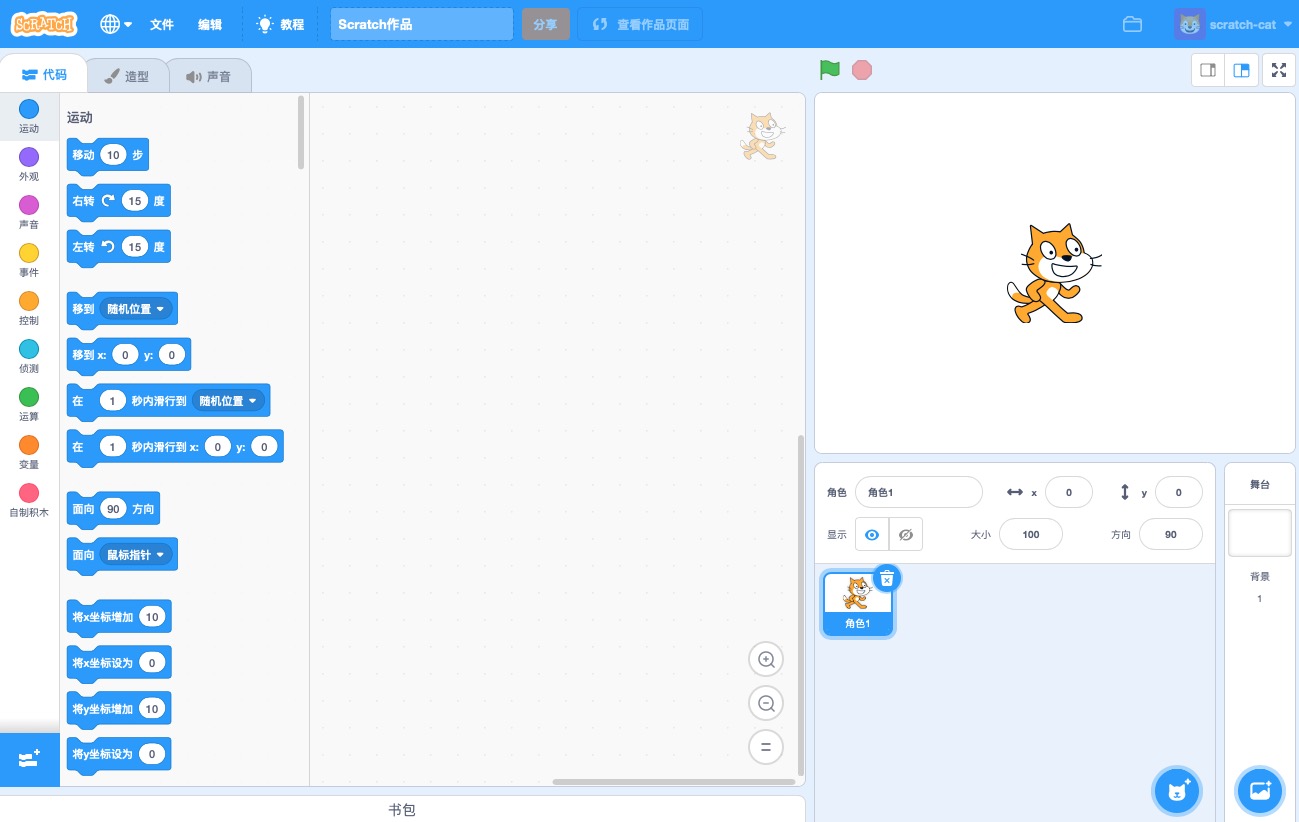Select 自制积木 block category
Image resolution: width=1299 pixels, height=822 pixels.
(29, 500)
